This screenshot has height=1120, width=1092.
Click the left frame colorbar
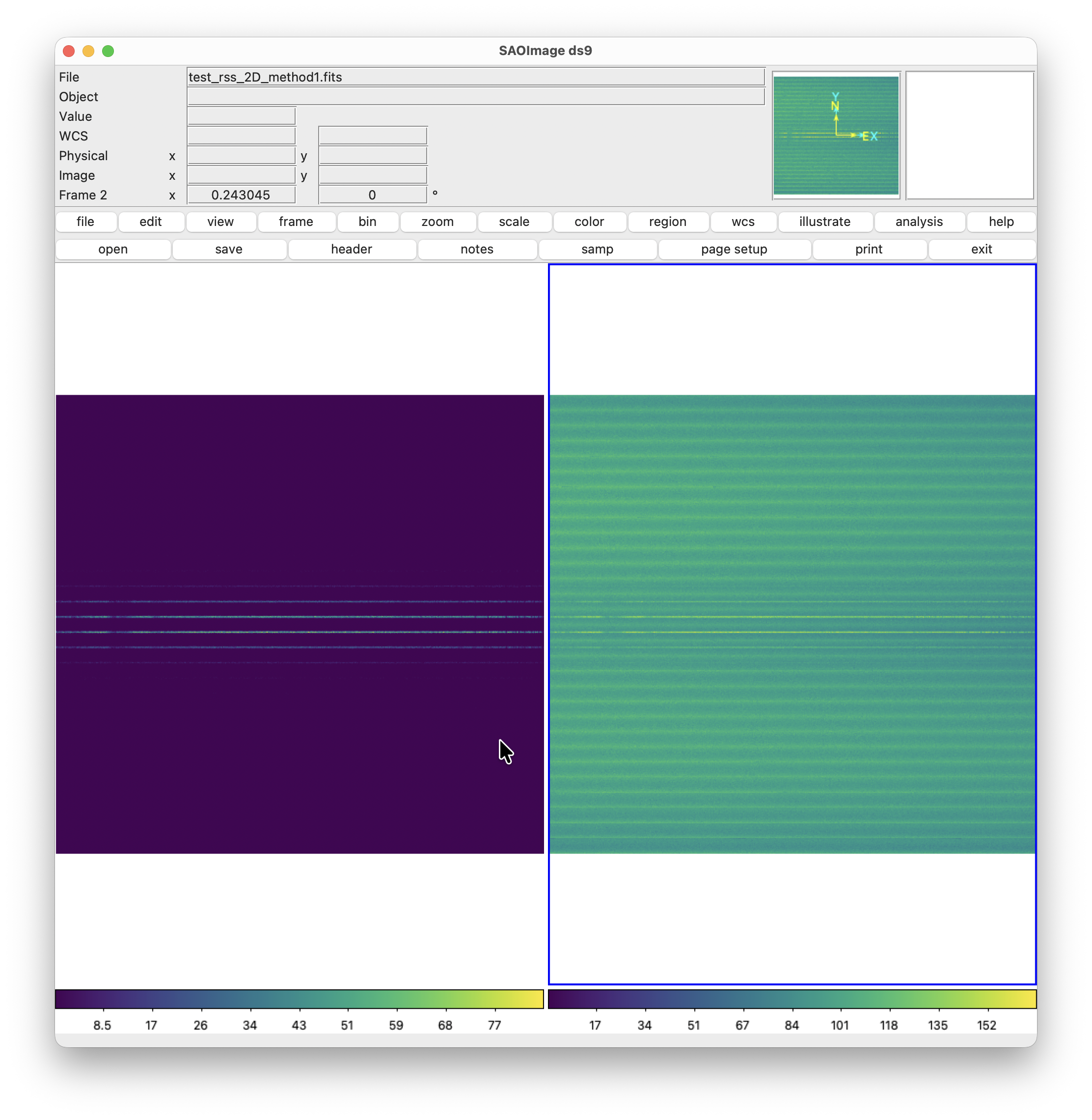(x=300, y=999)
